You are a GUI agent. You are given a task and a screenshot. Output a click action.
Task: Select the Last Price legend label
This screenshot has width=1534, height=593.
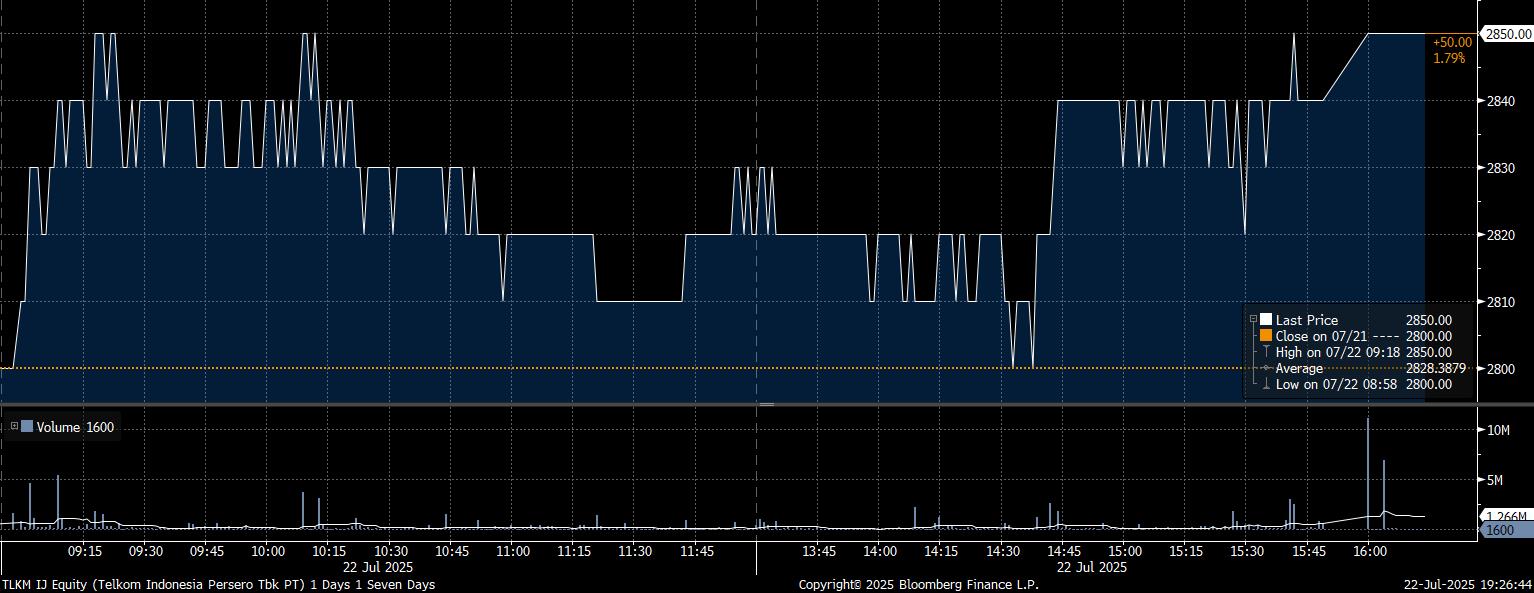point(1306,320)
